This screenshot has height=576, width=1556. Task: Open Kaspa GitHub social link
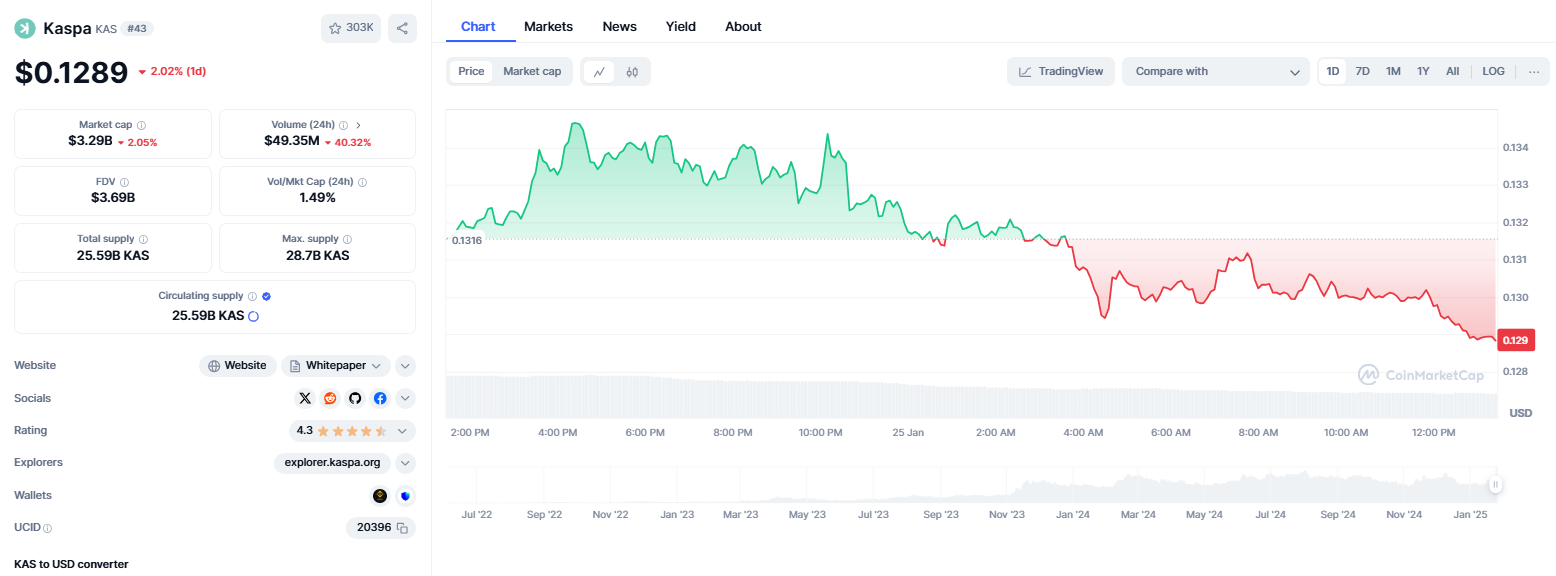coord(355,398)
